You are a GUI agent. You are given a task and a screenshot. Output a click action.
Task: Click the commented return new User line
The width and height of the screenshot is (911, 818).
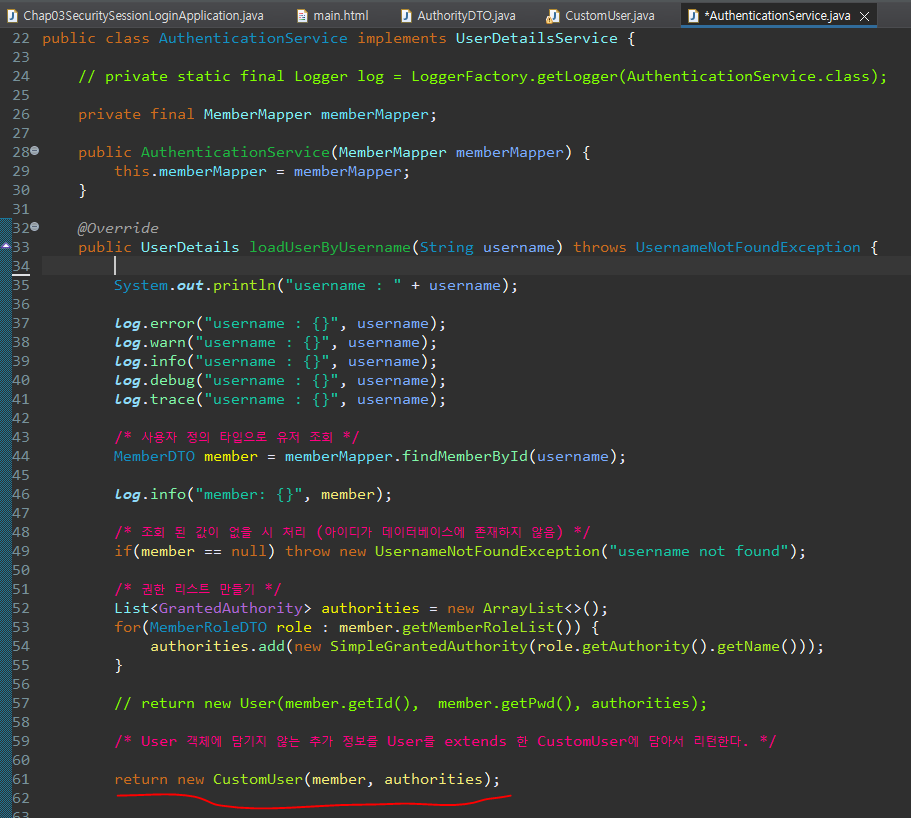pos(411,704)
